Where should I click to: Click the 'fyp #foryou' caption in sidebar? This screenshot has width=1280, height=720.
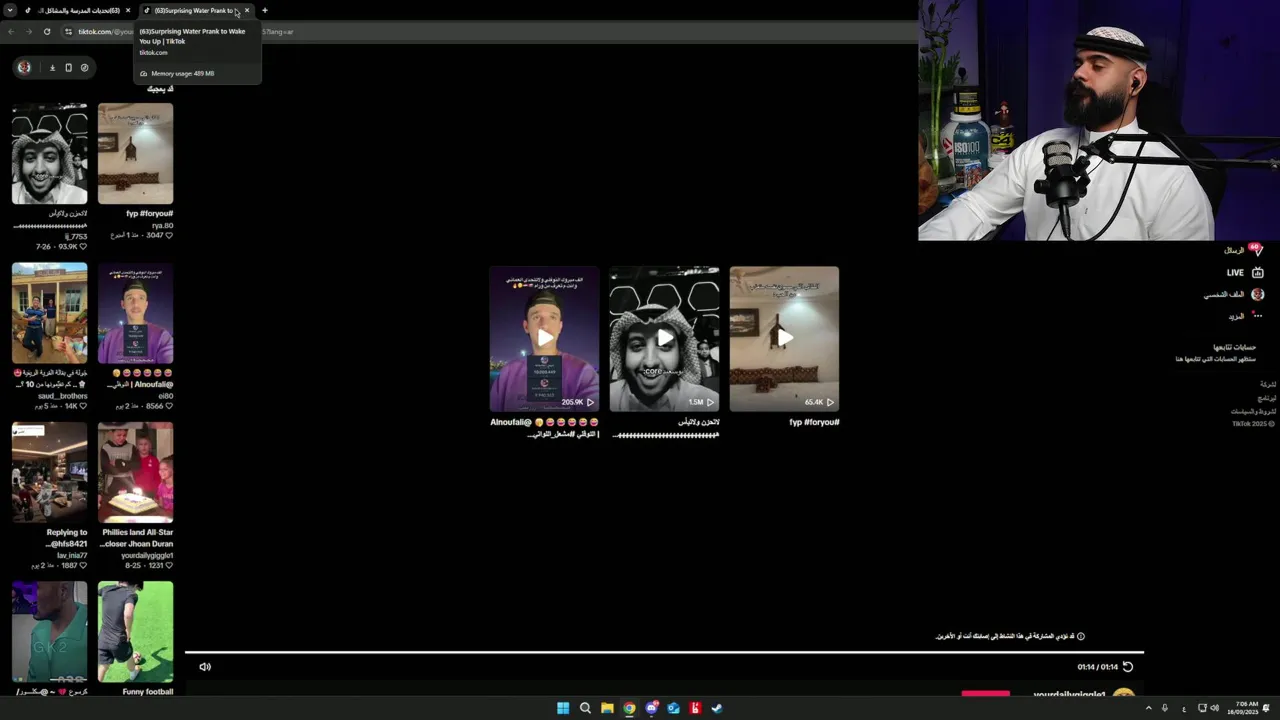coord(150,214)
